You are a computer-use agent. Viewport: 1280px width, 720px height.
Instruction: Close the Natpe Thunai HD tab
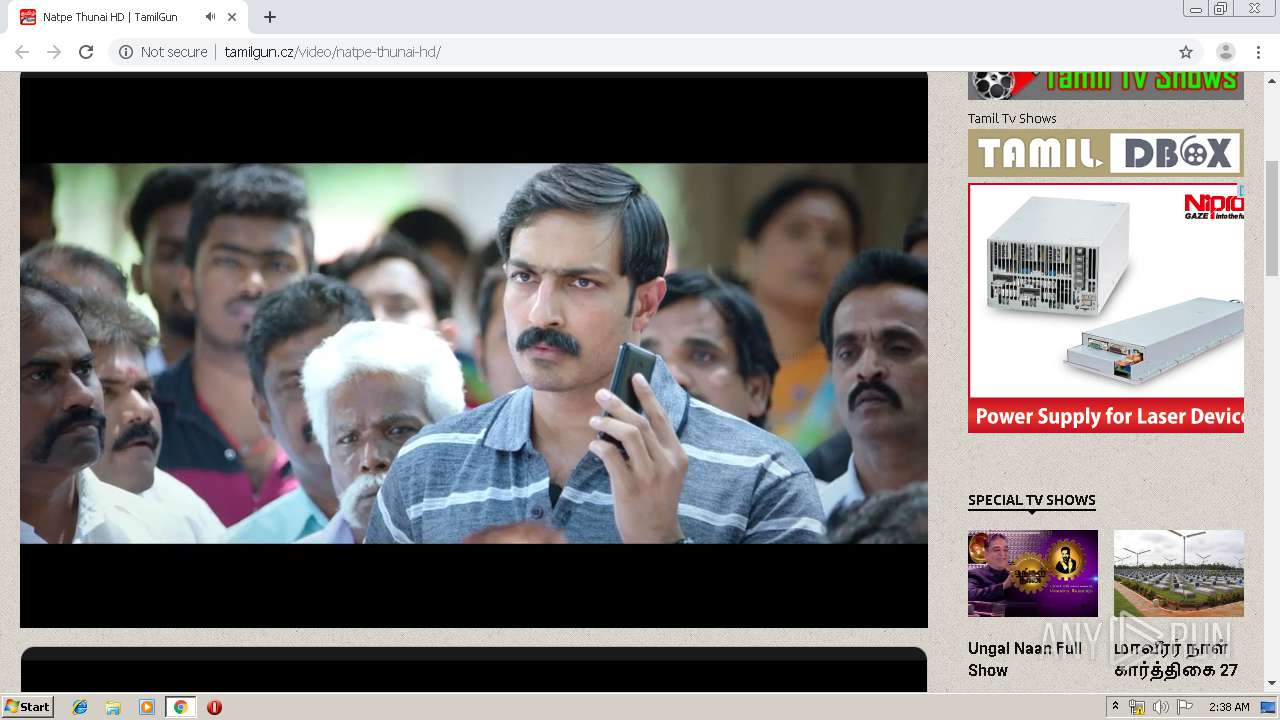233,17
